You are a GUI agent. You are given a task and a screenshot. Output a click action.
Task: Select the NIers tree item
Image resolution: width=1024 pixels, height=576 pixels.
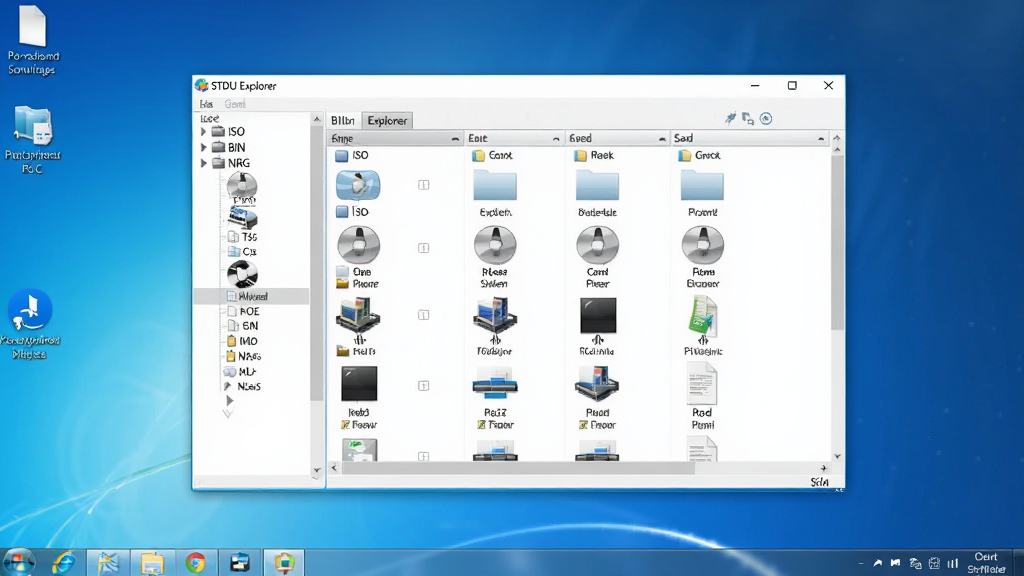242,387
